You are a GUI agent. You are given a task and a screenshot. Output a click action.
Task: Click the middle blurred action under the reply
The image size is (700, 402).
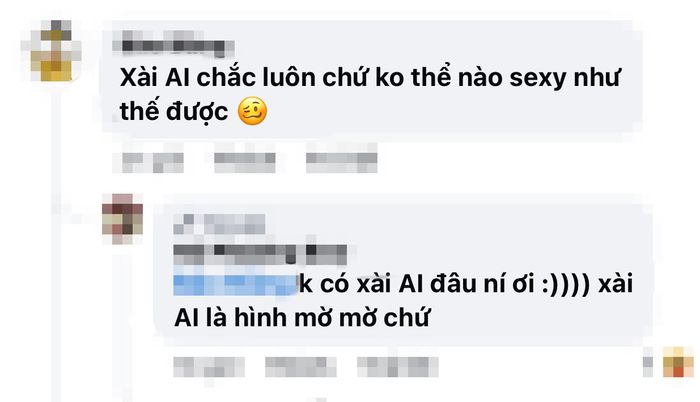tap(300, 367)
